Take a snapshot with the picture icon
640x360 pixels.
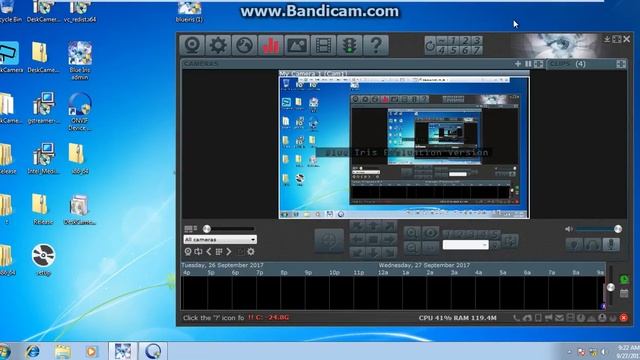(297, 44)
